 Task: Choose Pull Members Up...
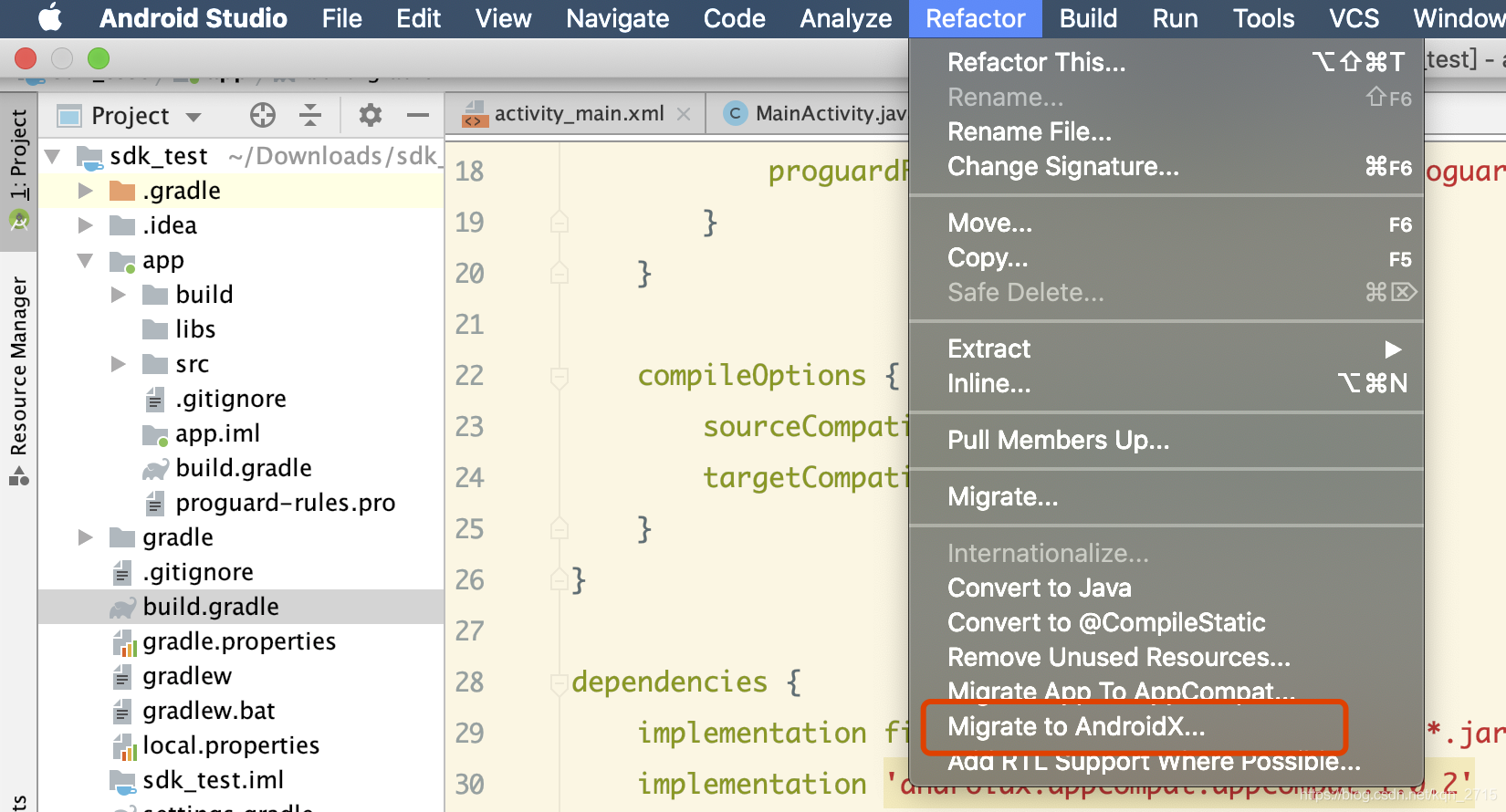[x=1166, y=441]
